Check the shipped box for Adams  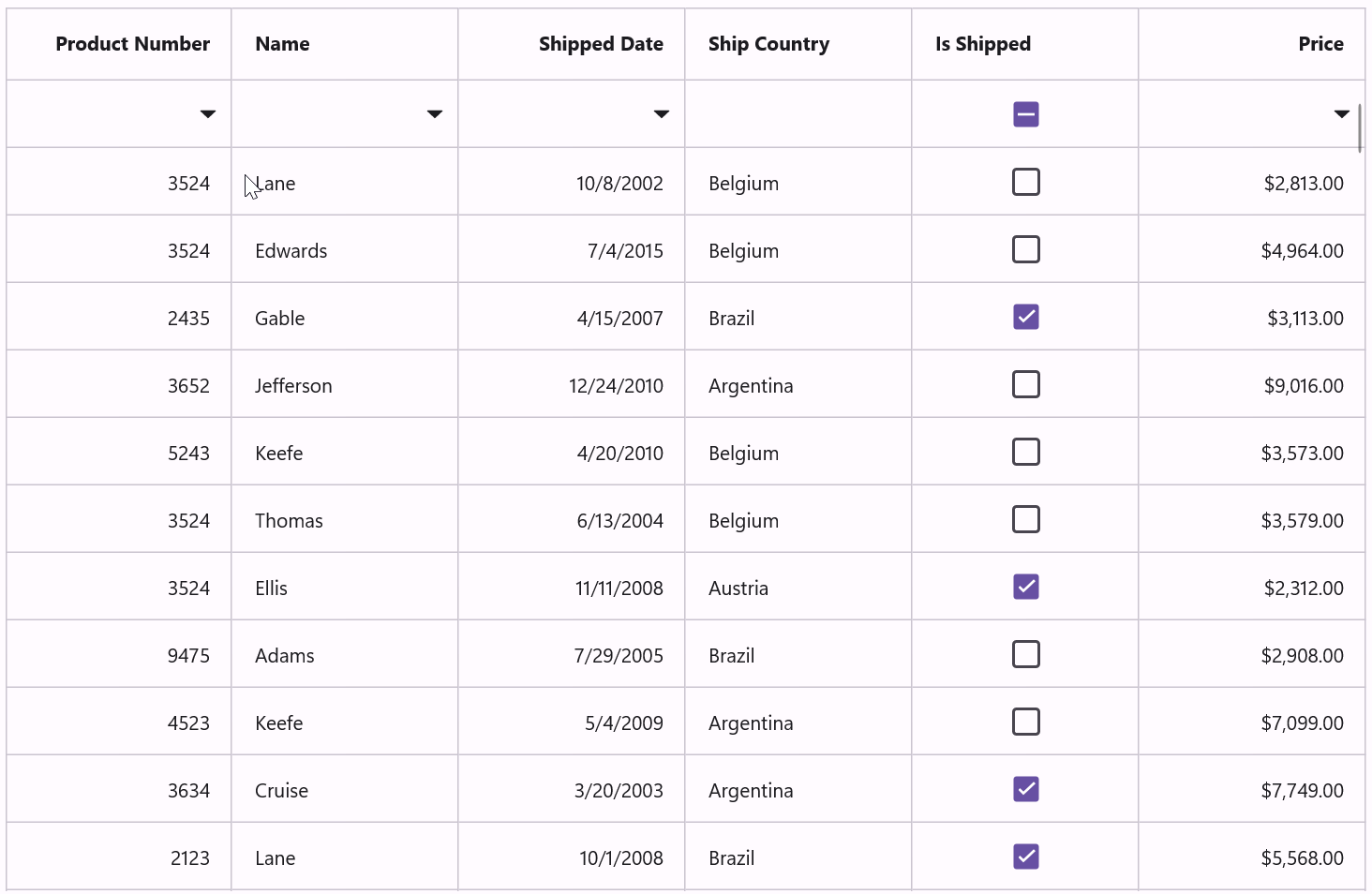pos(1025,654)
